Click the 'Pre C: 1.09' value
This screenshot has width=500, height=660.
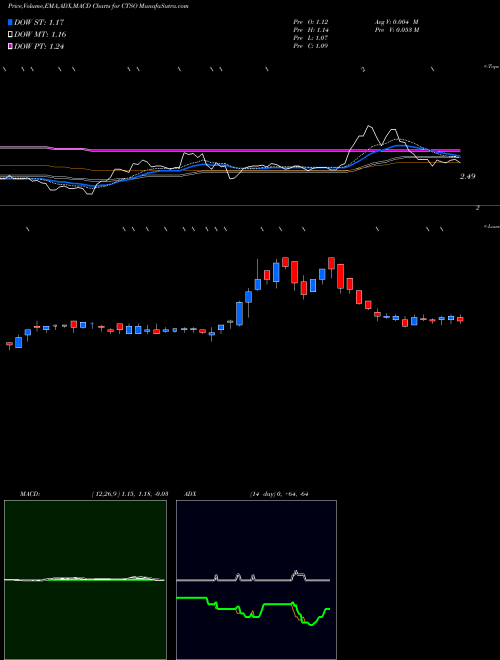pos(311,46)
